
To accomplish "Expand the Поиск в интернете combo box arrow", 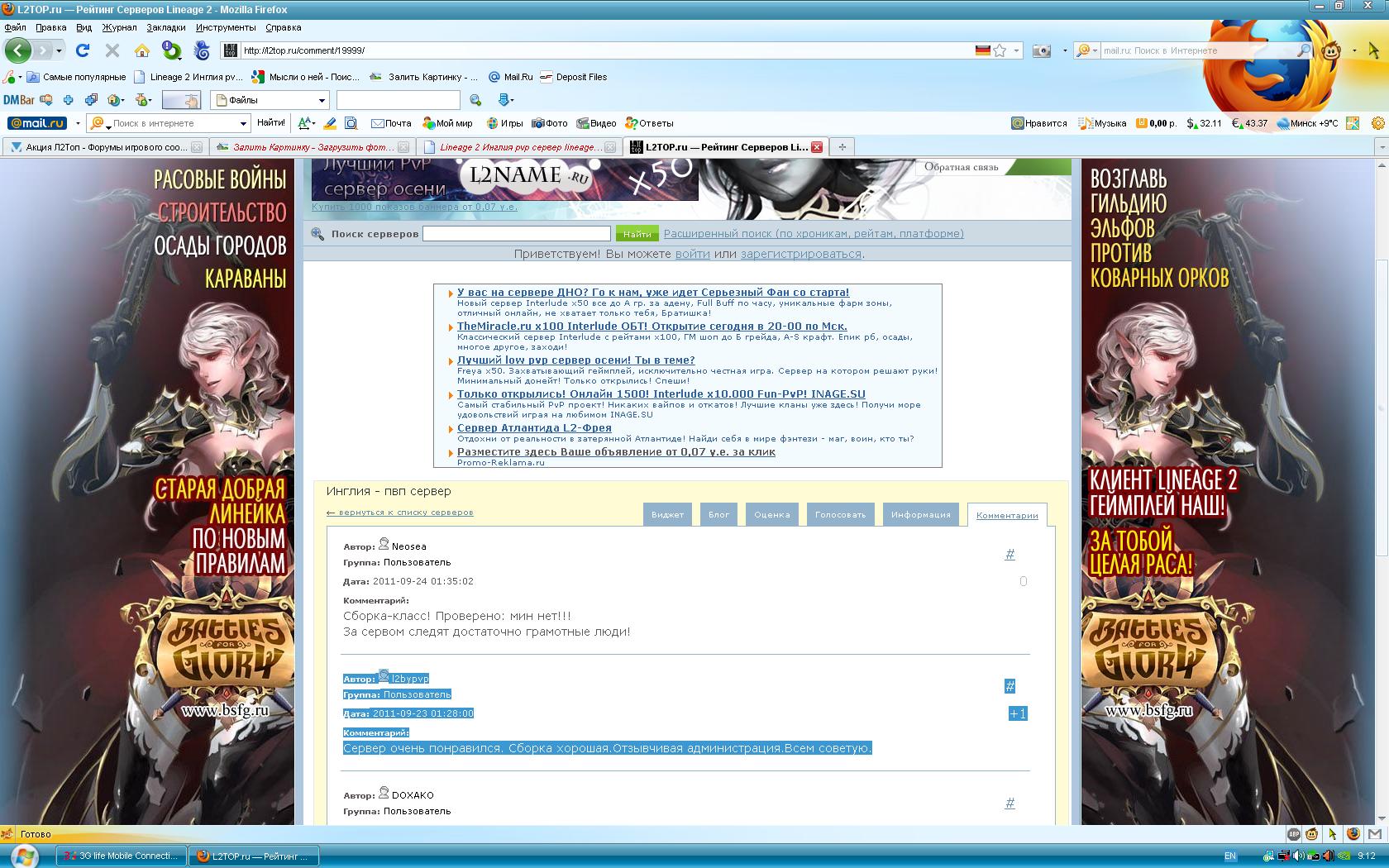I will point(243,123).
